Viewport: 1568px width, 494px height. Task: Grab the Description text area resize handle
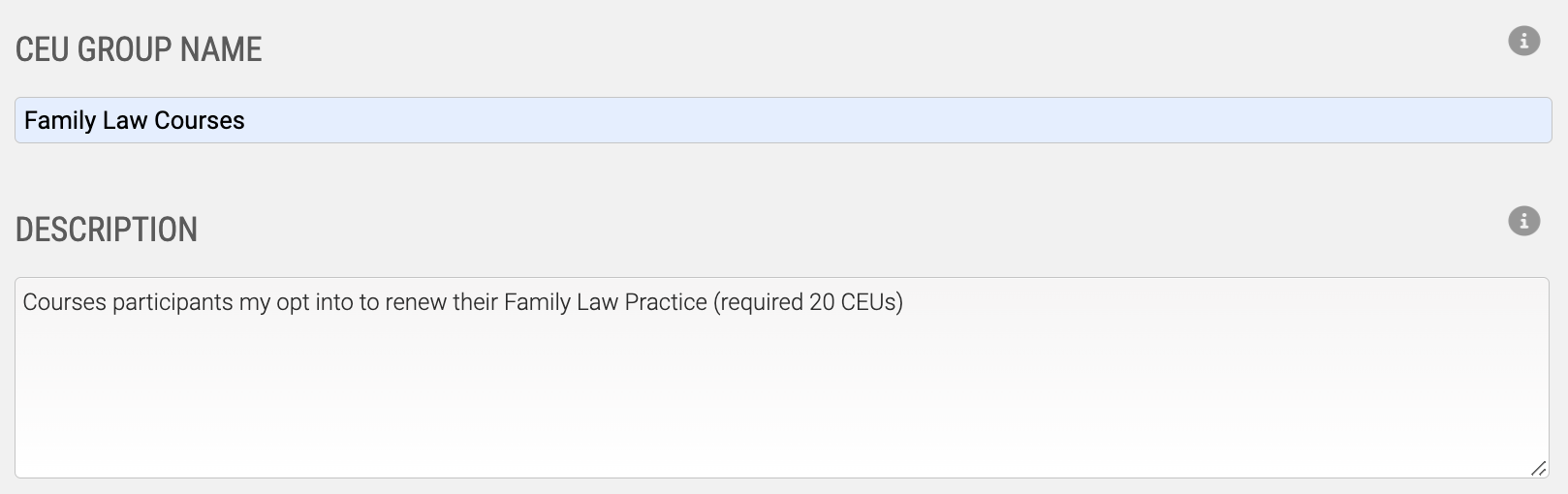click(1538, 468)
